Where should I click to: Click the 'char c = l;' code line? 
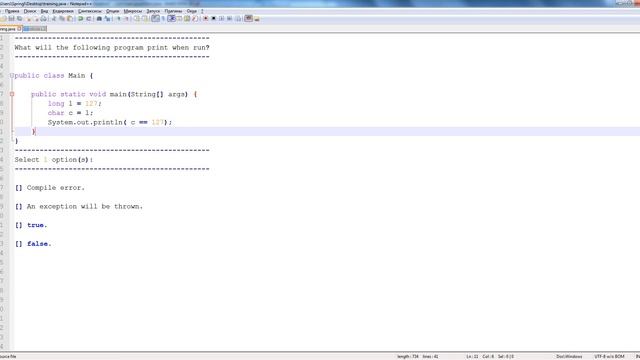(70, 113)
